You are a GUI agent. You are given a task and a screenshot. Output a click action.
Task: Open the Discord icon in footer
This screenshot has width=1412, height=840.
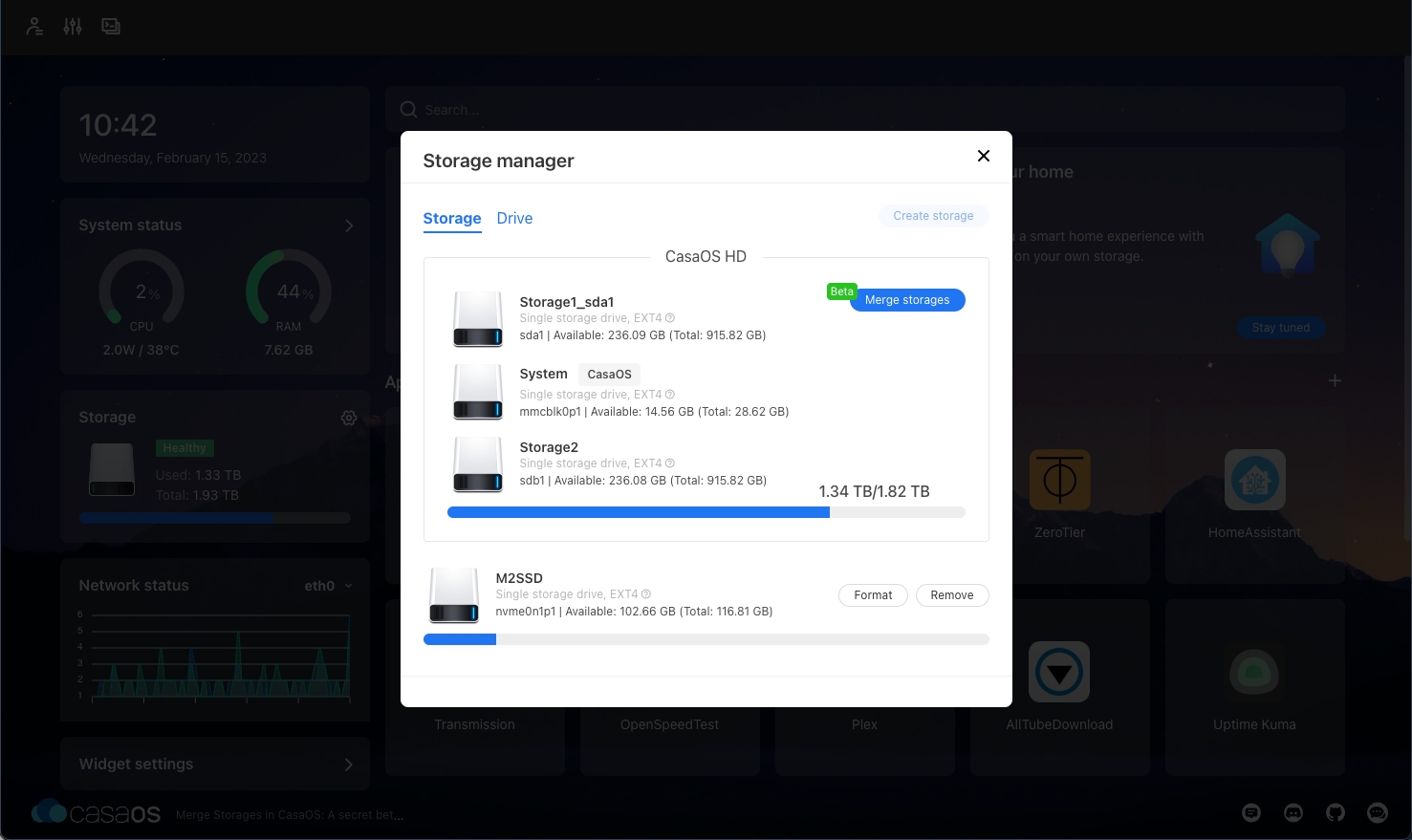(x=1293, y=813)
